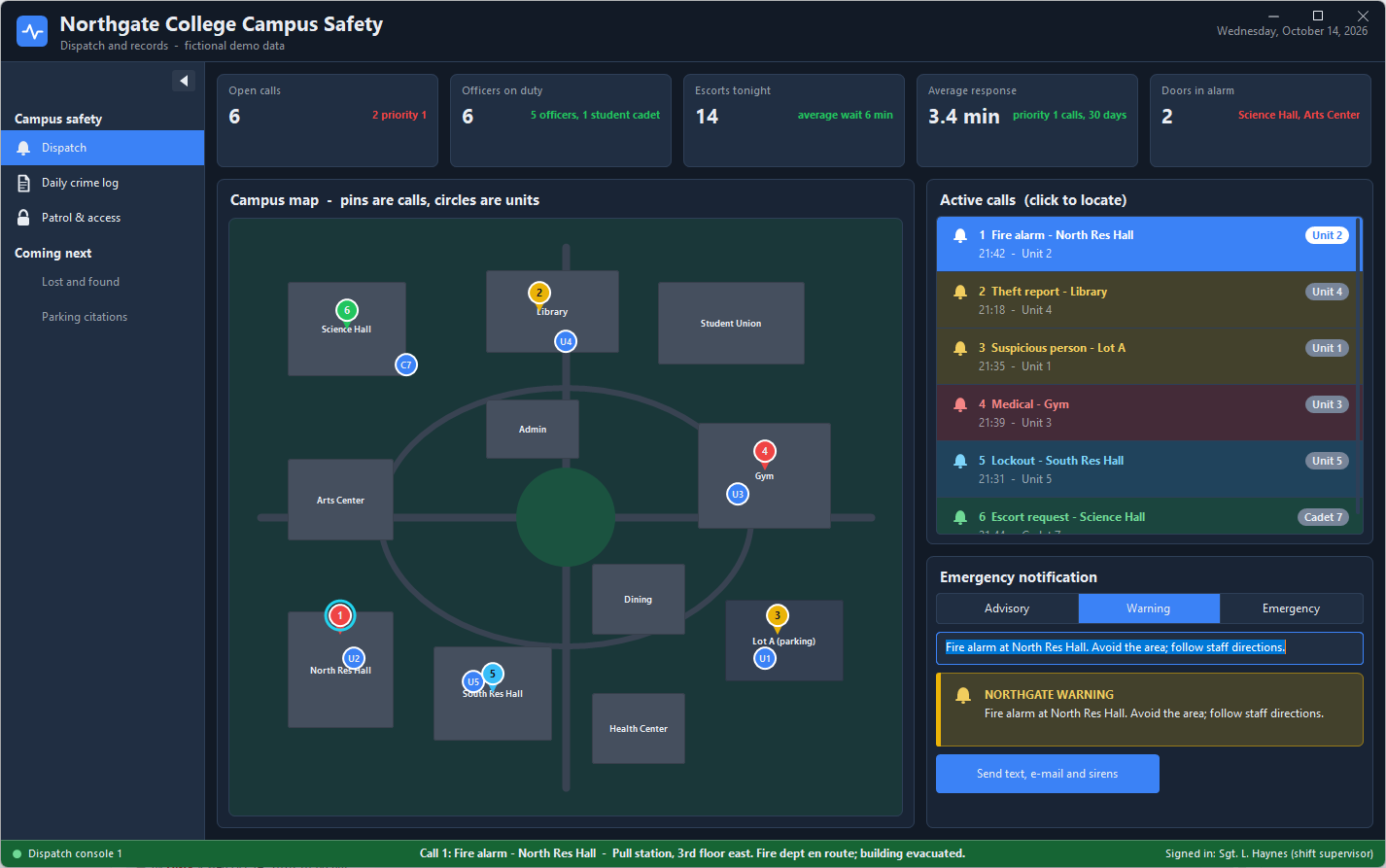
Task: Click unit circle U3 near the Gym
Action: [x=738, y=494]
